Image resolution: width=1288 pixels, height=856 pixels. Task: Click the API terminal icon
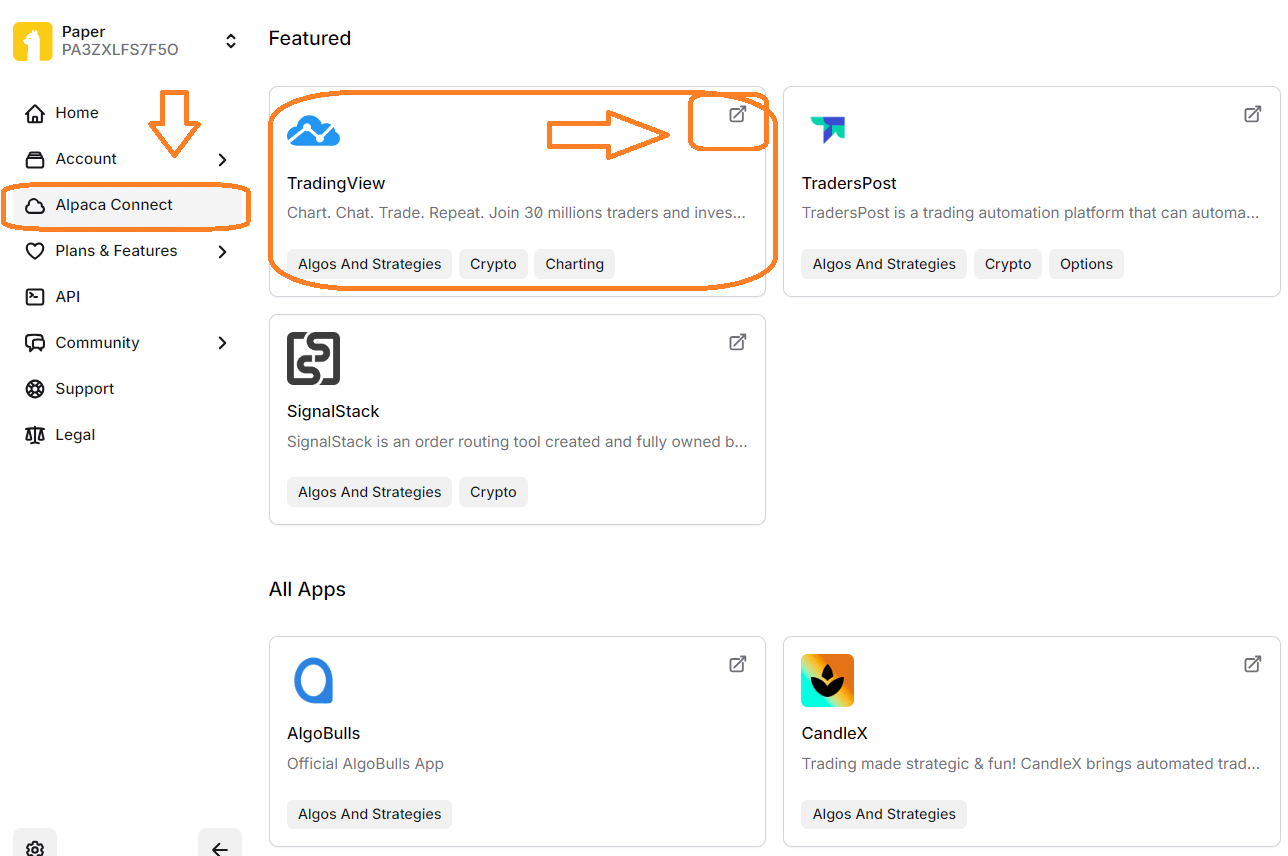pos(35,297)
